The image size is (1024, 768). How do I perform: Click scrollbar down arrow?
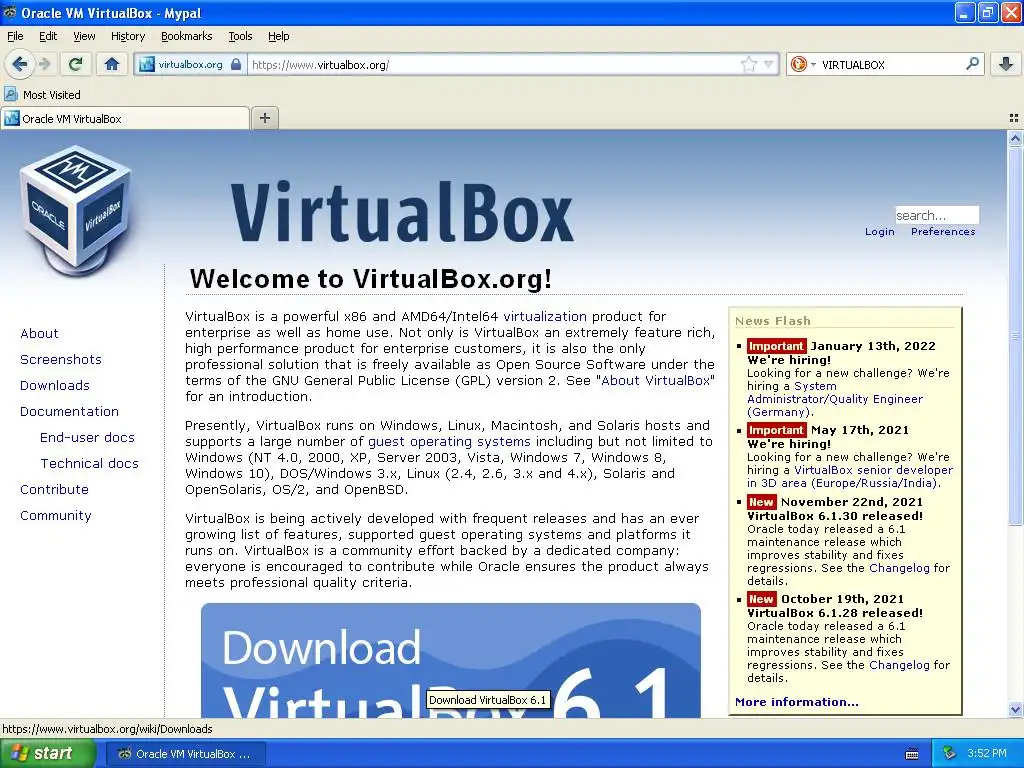click(1015, 709)
